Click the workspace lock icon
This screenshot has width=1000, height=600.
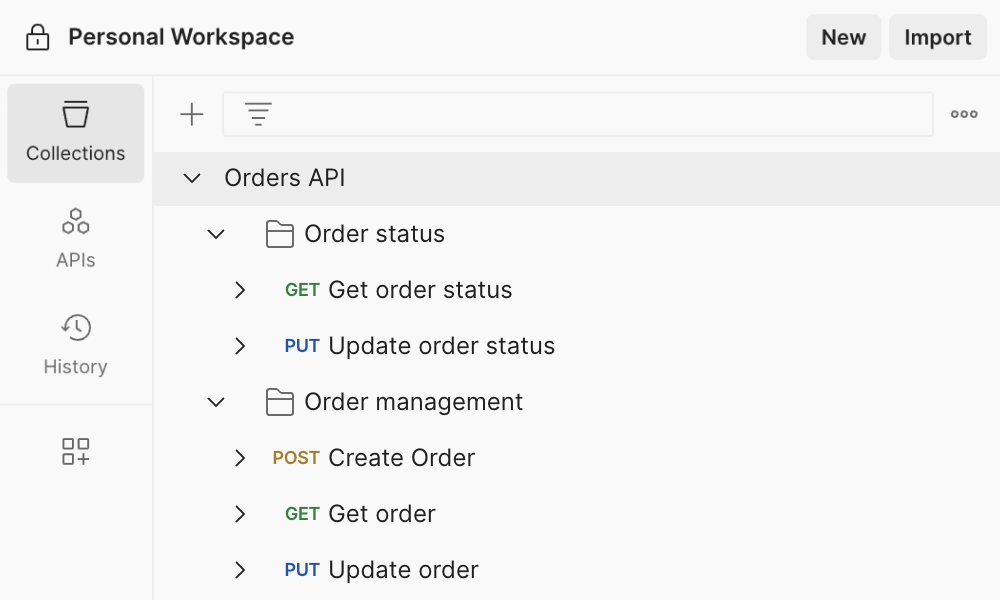pos(37,38)
